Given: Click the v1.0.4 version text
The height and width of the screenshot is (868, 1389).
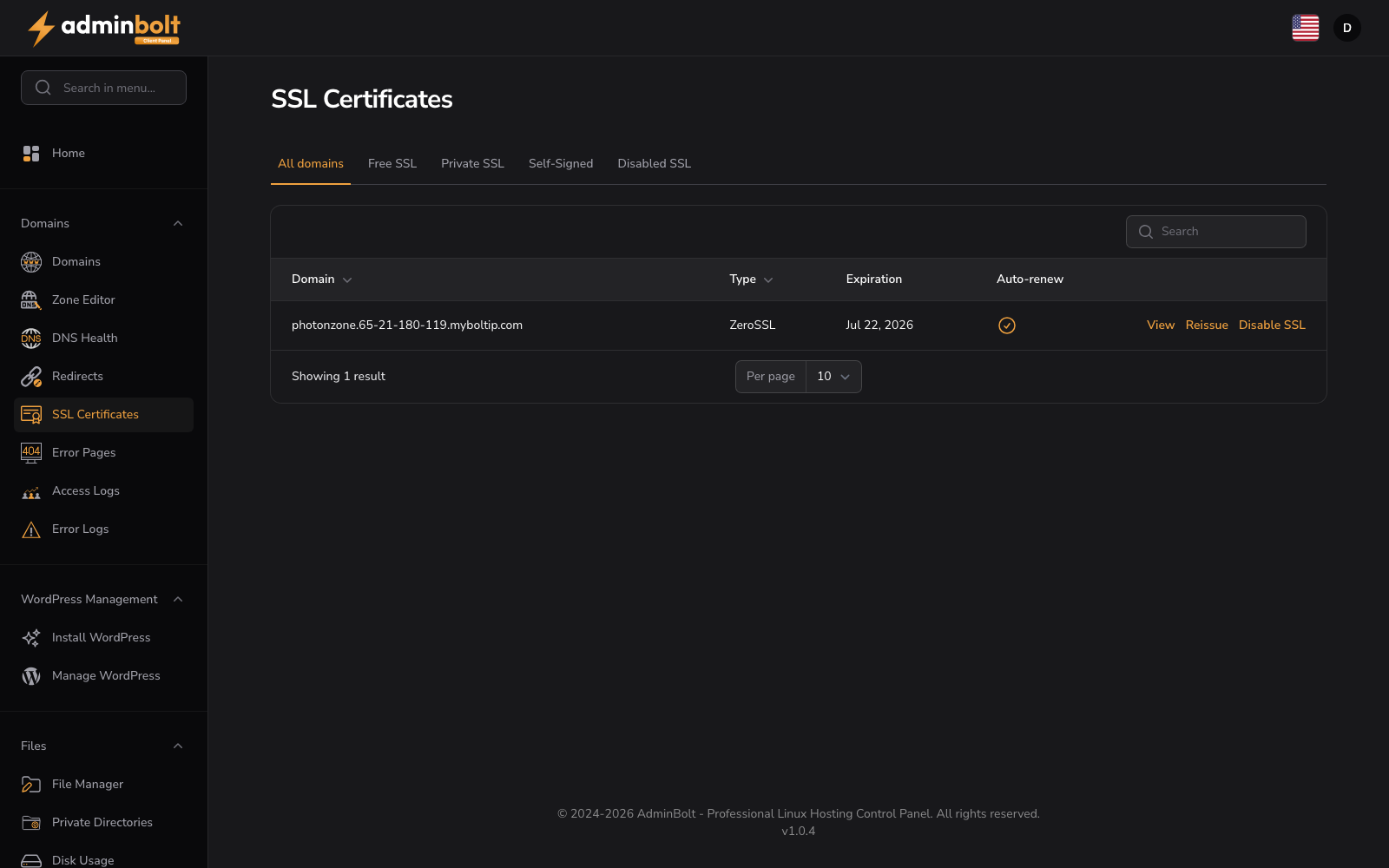Looking at the screenshot, I should [798, 832].
